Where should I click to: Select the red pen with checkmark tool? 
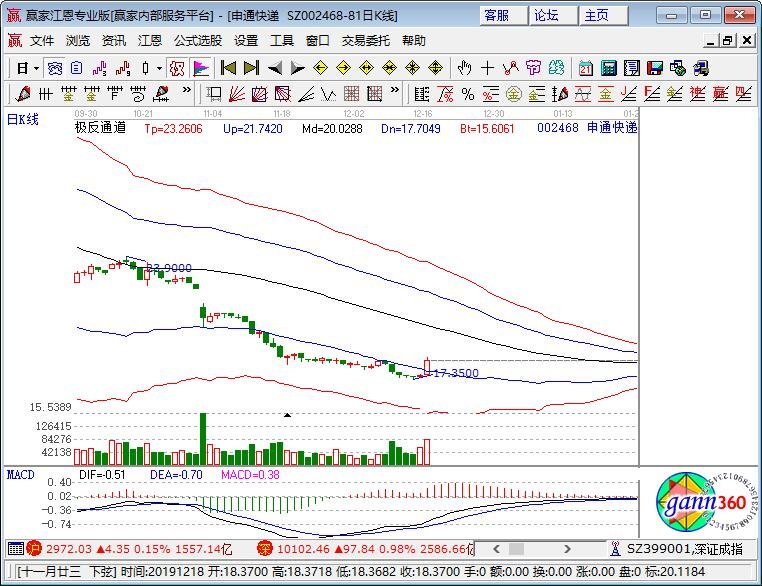pyautogui.click(x=22, y=94)
